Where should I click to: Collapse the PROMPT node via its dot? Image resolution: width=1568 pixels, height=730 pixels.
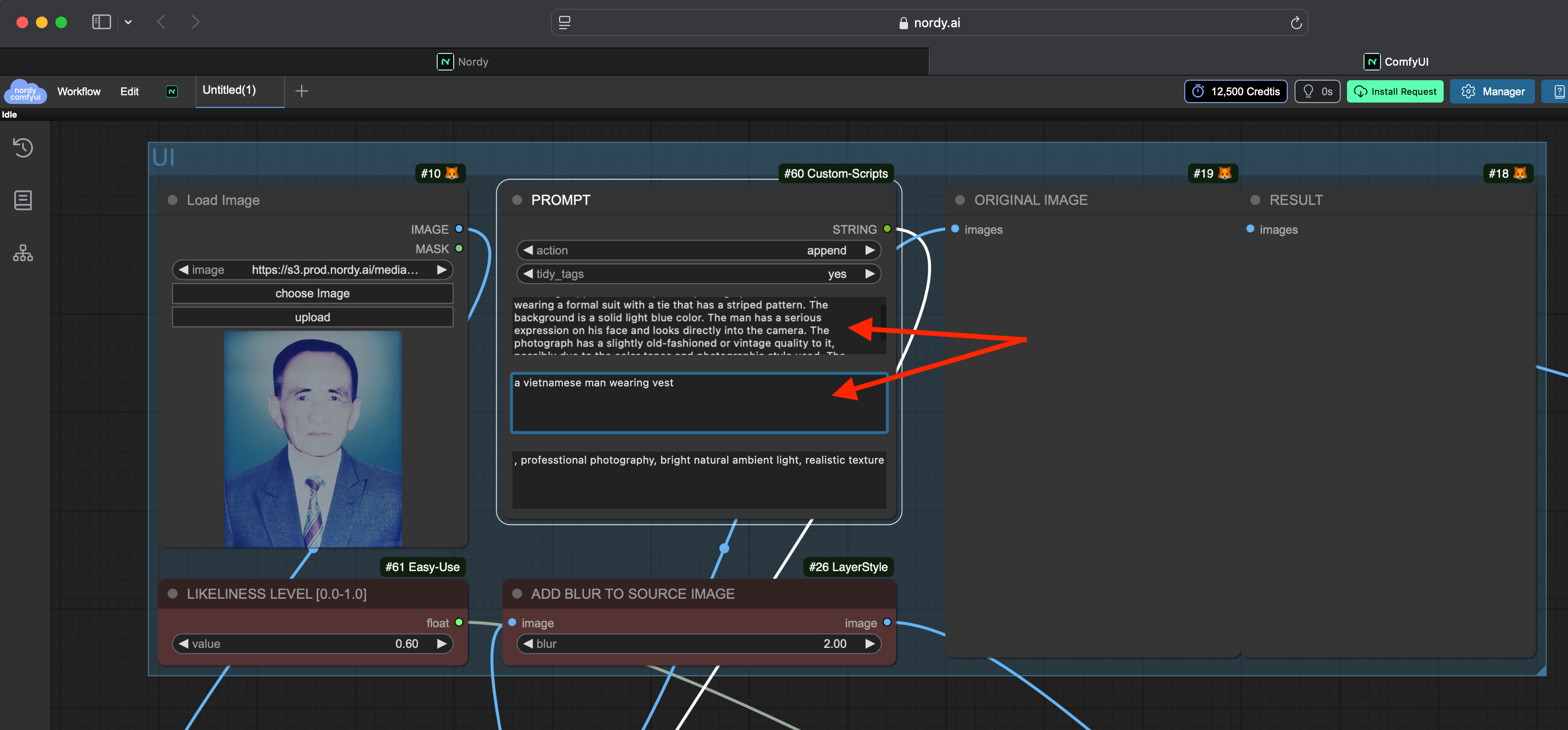pyautogui.click(x=517, y=200)
